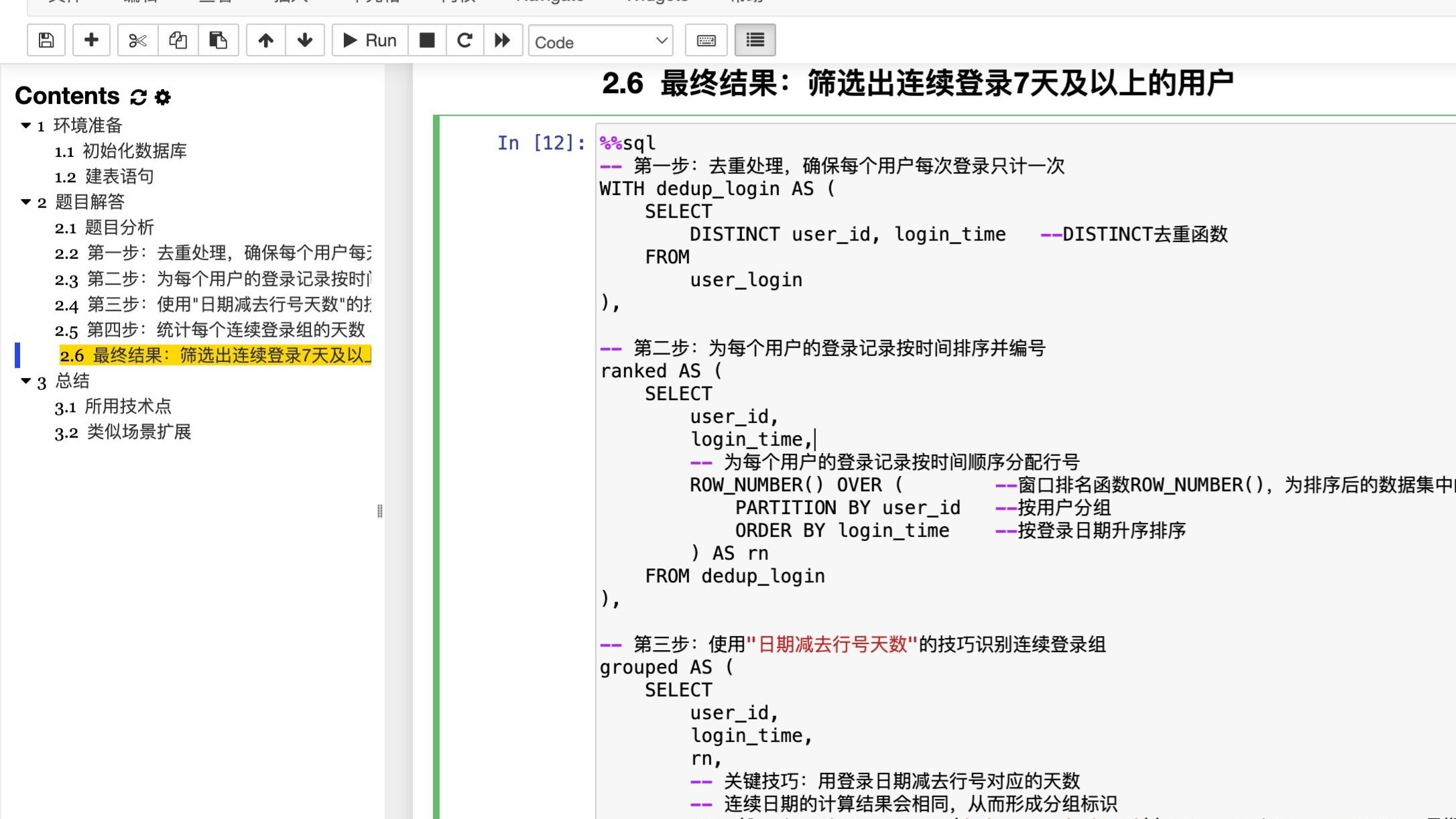
Task: Move the cell up with the arrow icon
Action: point(265,40)
